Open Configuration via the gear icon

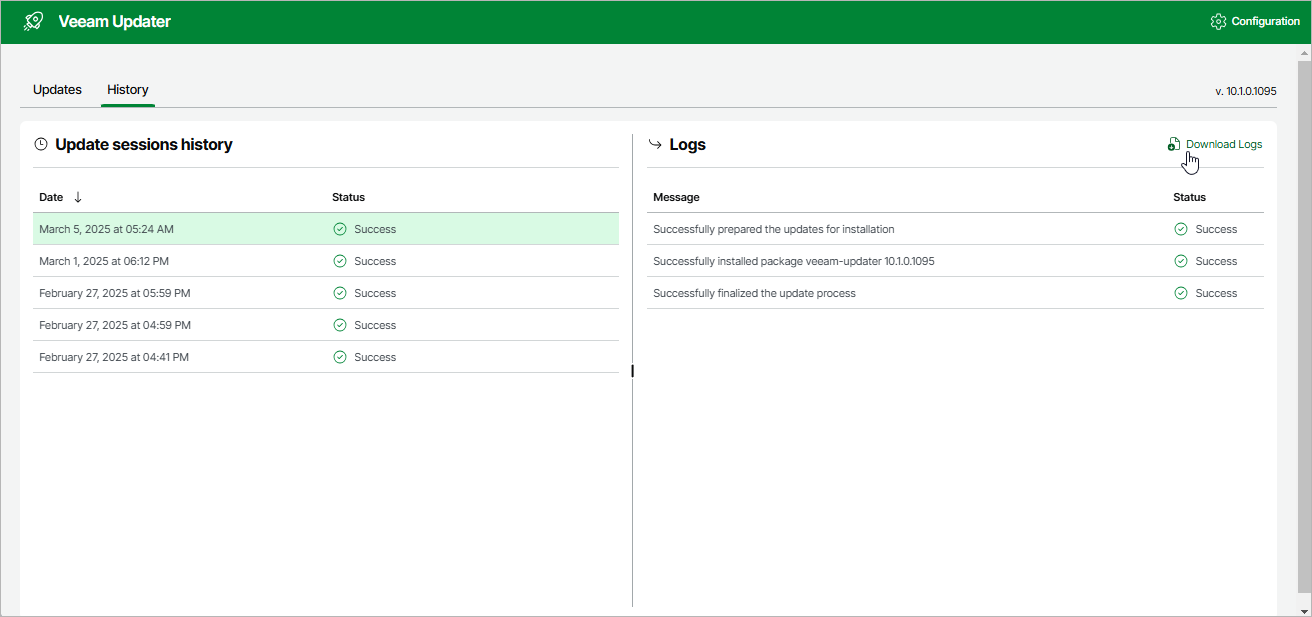(x=1218, y=21)
